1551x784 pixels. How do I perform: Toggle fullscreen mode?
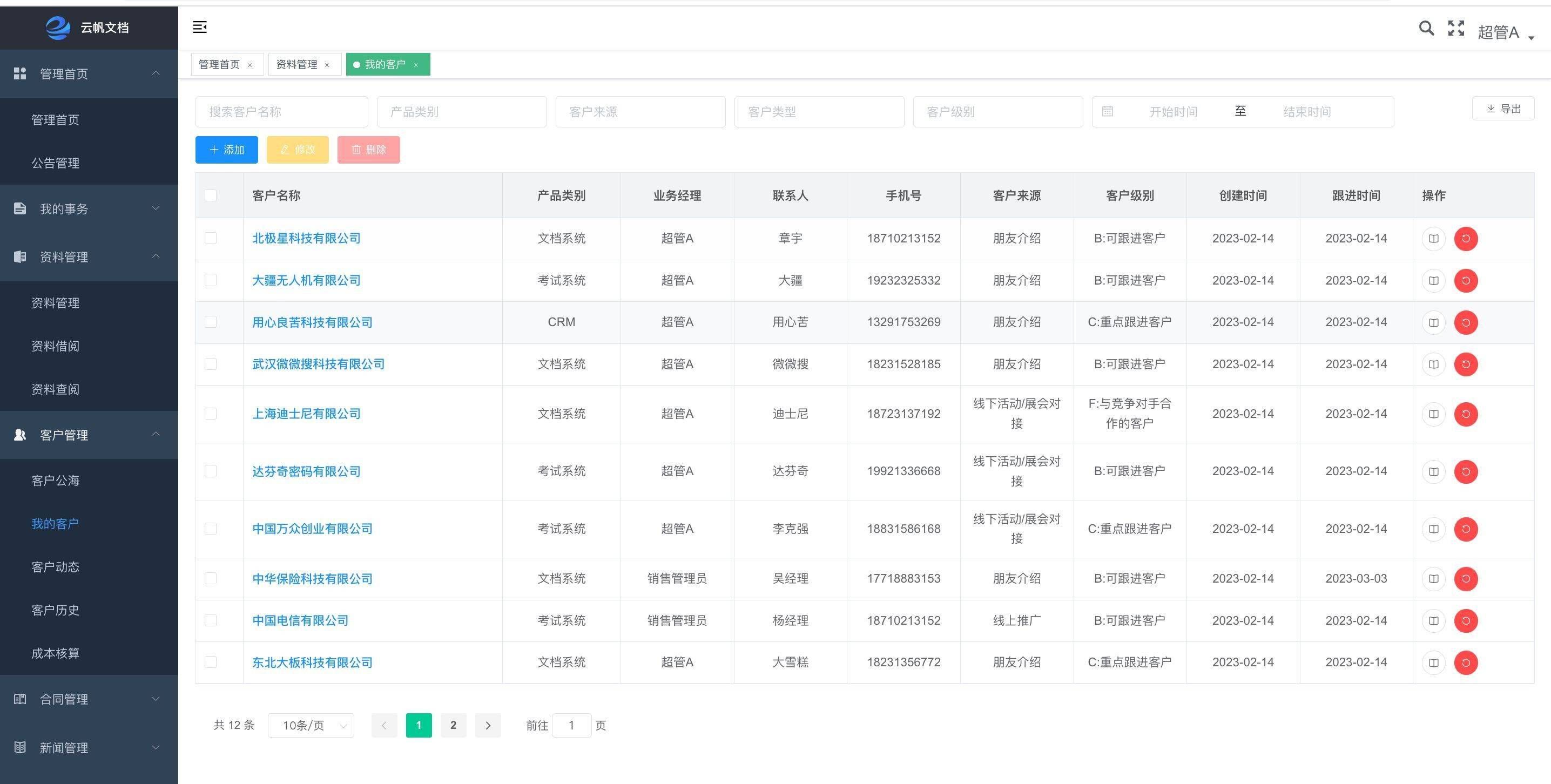click(x=1456, y=28)
